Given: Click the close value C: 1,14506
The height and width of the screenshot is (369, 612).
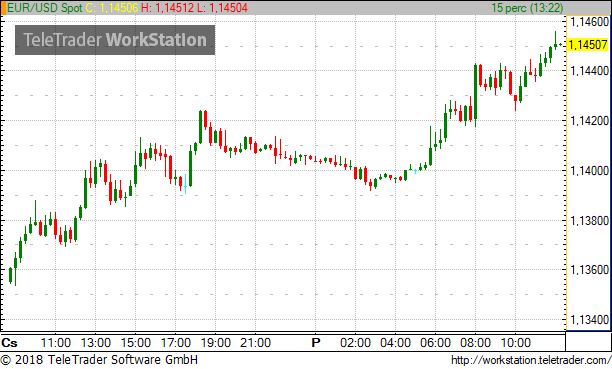Looking at the screenshot, I should coord(112,8).
